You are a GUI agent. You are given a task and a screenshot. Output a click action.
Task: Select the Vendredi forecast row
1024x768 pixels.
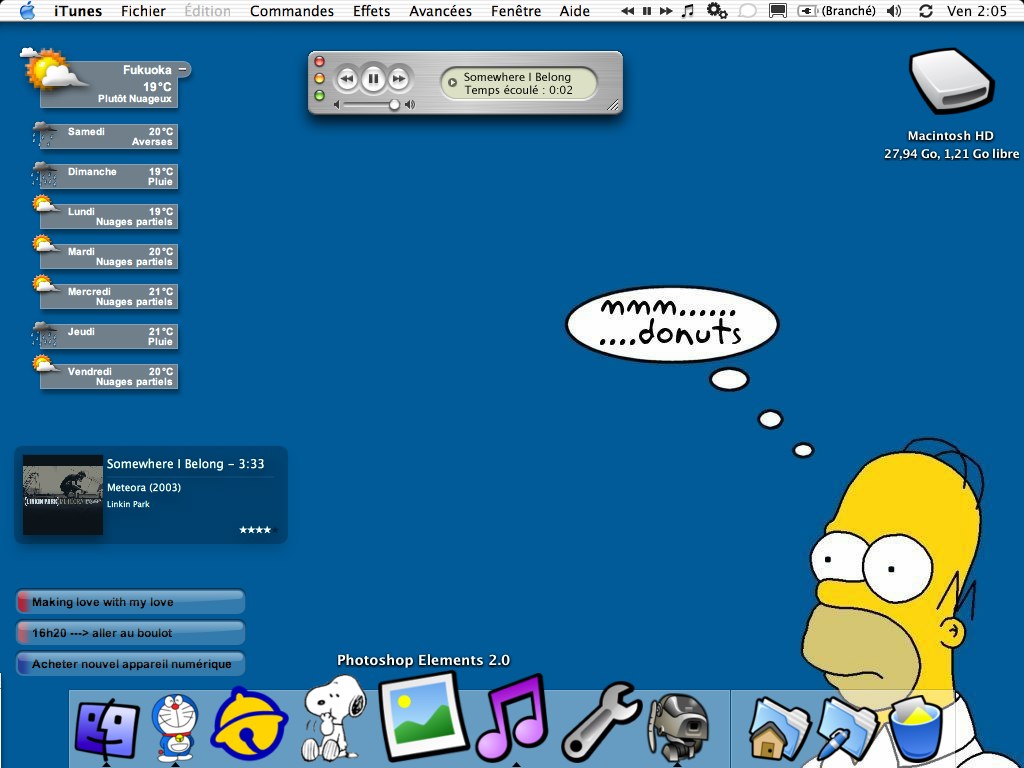(x=106, y=376)
